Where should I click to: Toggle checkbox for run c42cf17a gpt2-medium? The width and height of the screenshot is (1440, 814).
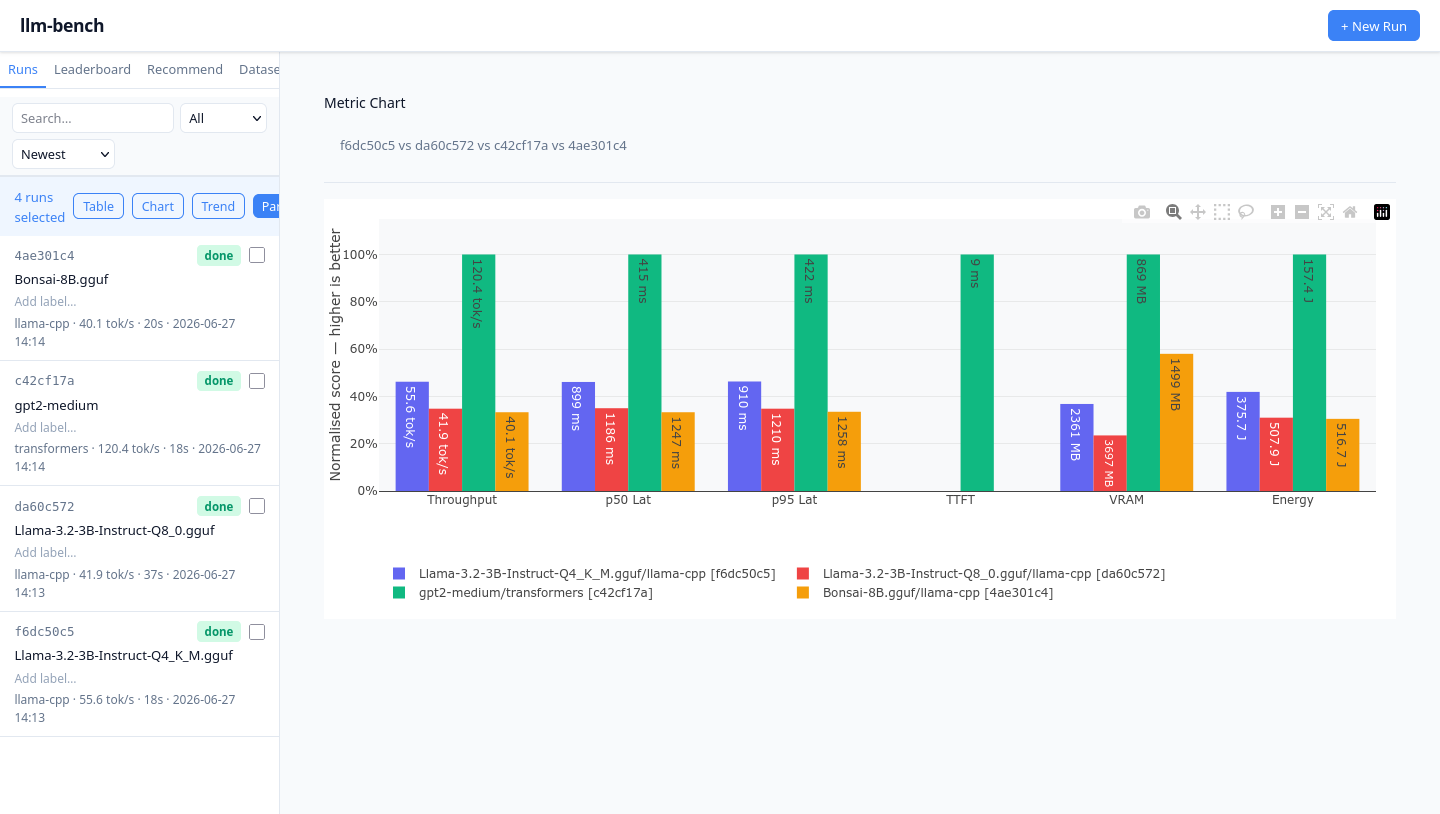pos(257,381)
